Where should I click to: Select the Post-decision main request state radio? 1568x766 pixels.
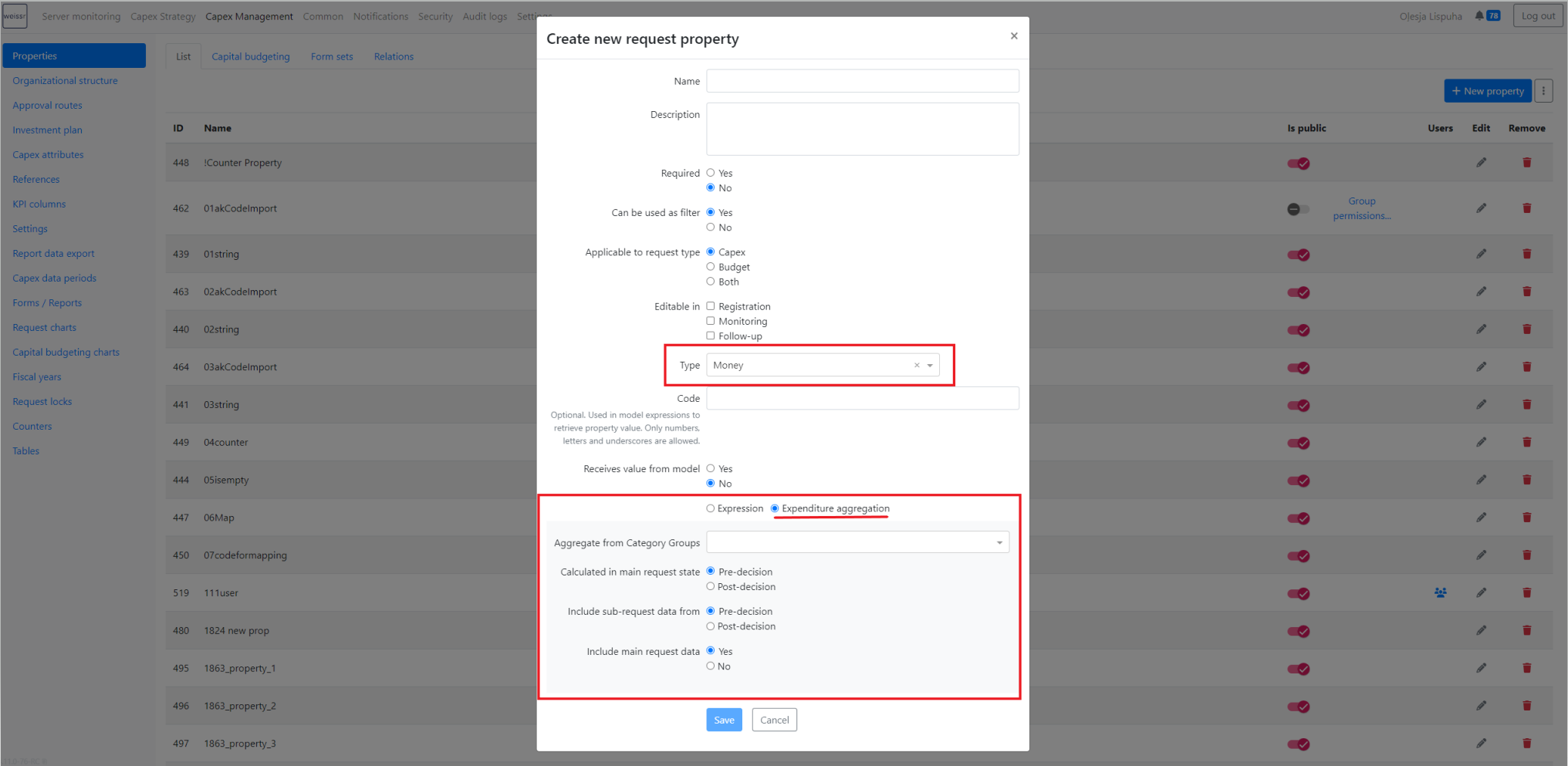pyautogui.click(x=711, y=587)
